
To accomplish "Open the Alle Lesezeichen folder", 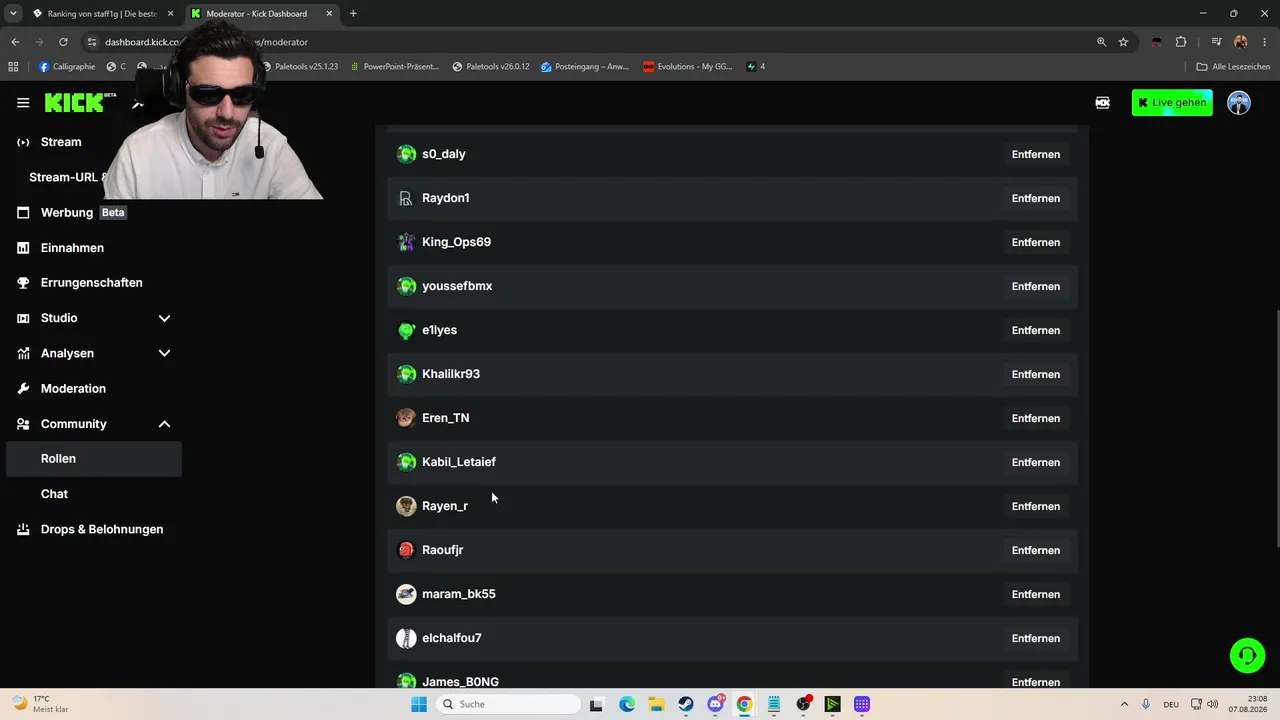I will tap(1233, 67).
